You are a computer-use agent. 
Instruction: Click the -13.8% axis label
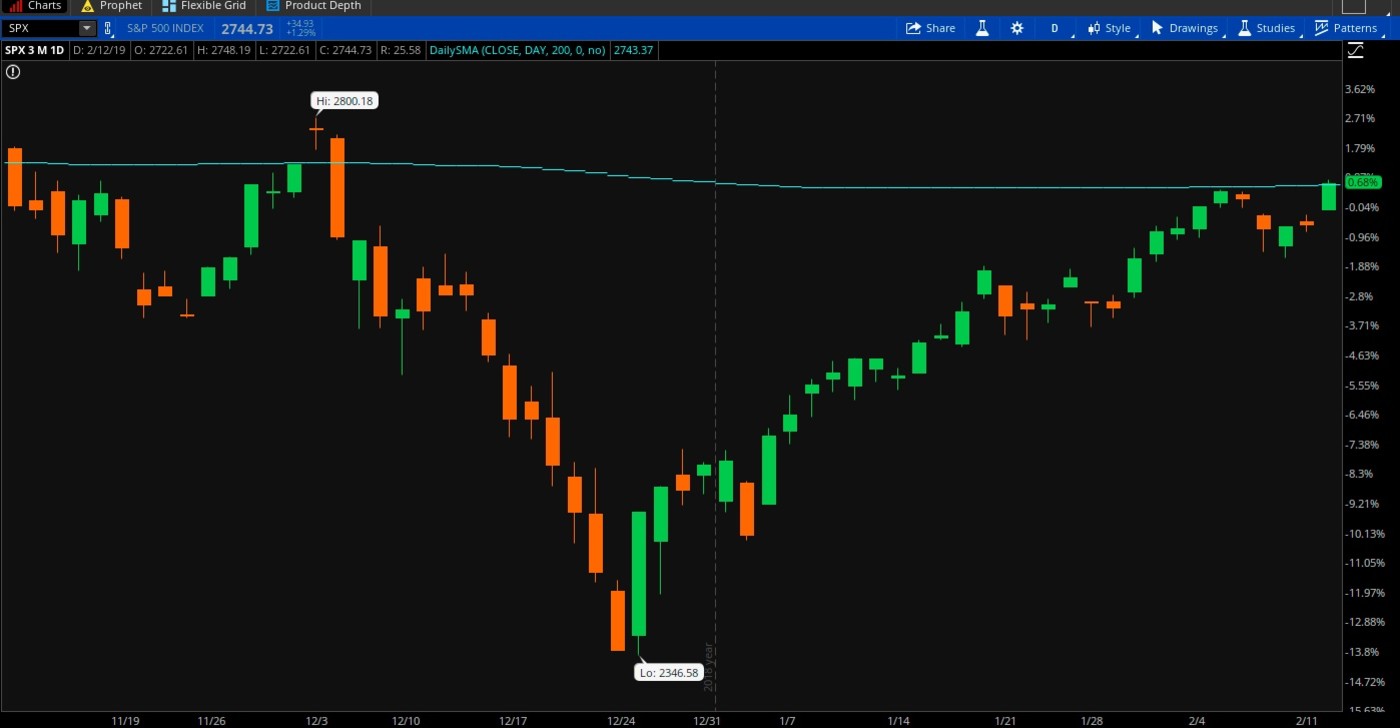coord(1364,652)
